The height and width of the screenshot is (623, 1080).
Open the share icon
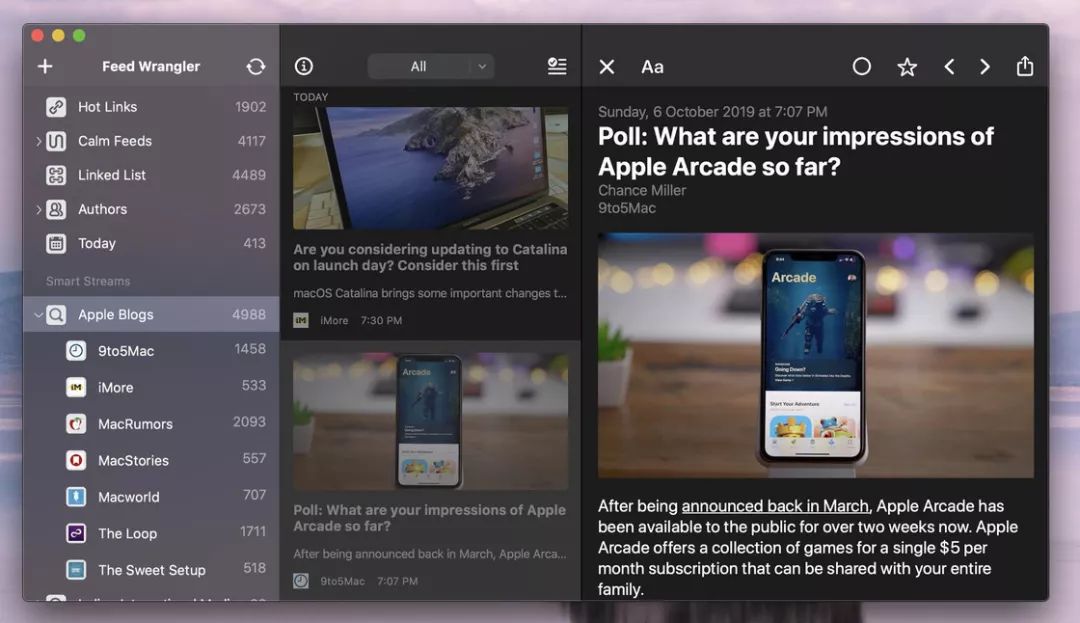[1025, 66]
